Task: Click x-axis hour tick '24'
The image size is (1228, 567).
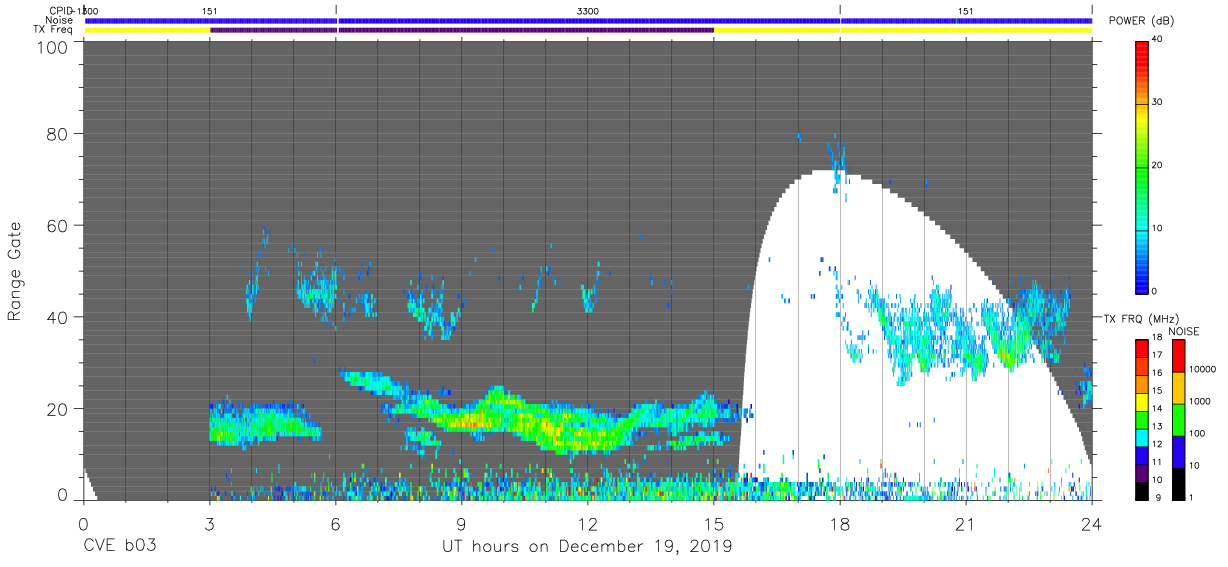Action: (x=1092, y=524)
